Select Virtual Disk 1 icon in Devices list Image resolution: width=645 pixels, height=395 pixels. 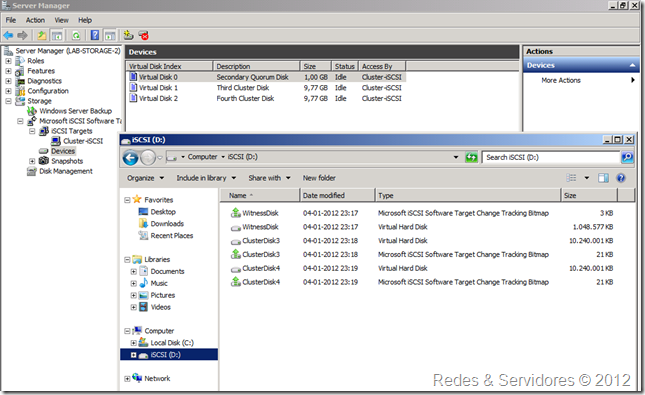pyautogui.click(x=133, y=88)
